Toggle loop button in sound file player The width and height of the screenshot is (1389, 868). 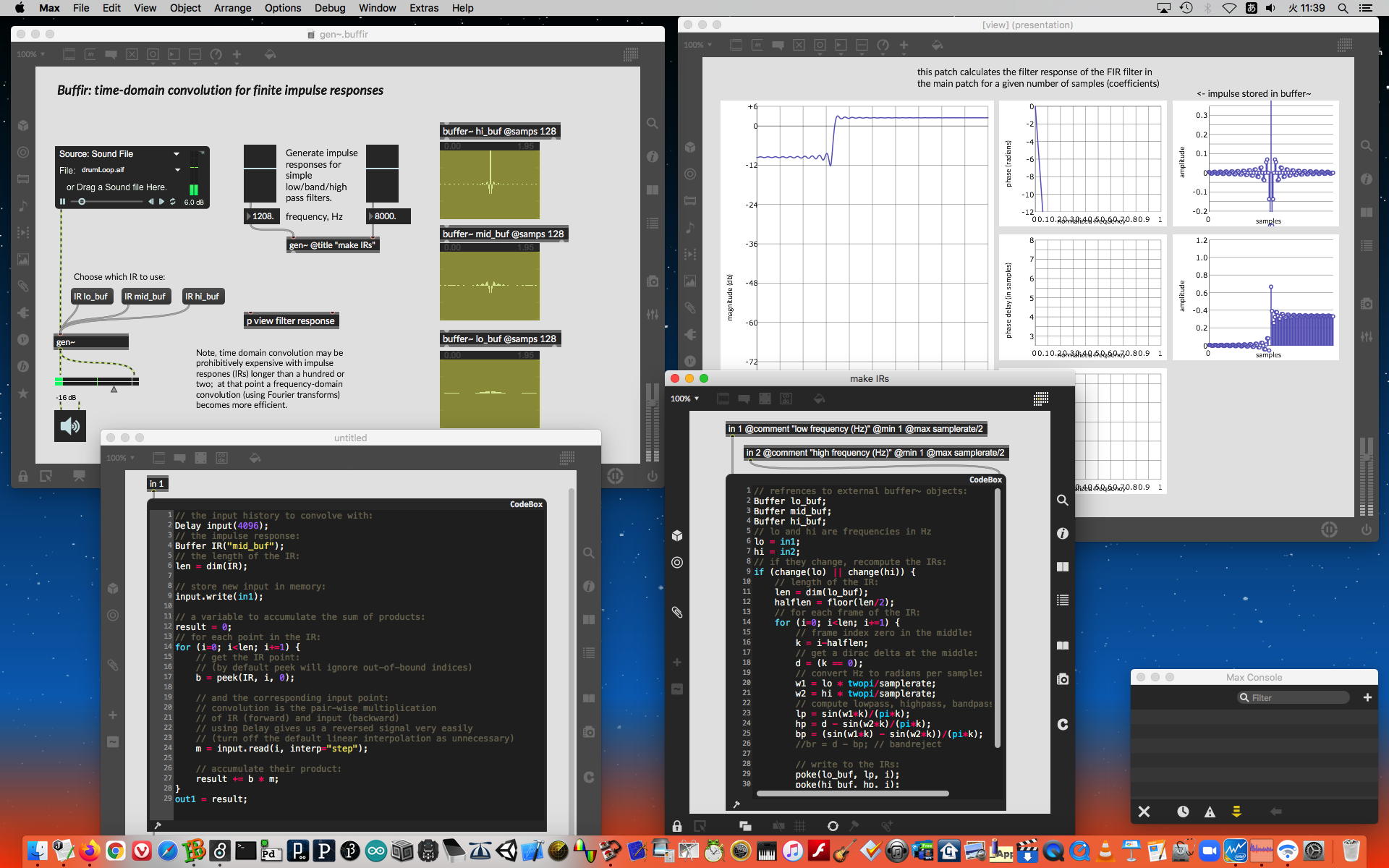pyautogui.click(x=173, y=202)
